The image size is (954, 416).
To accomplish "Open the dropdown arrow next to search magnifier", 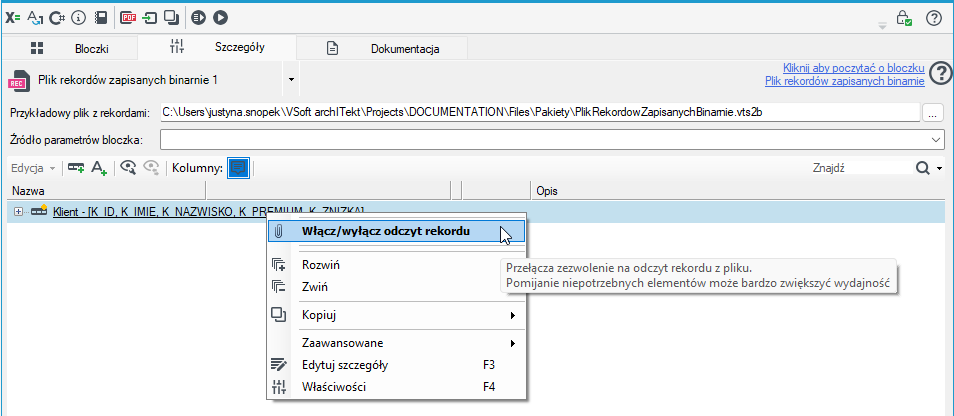I will pos(939,168).
